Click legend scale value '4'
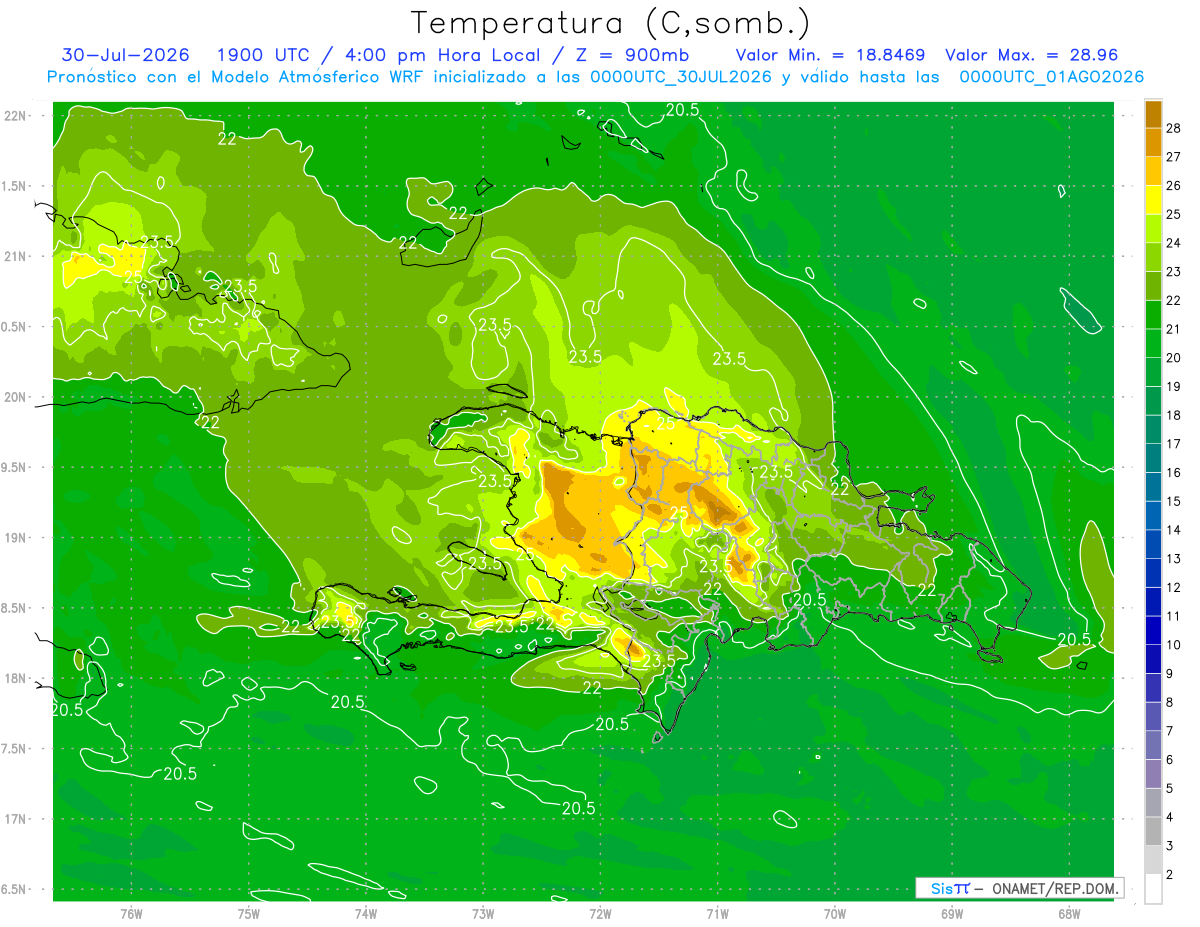 pyautogui.click(x=1171, y=817)
